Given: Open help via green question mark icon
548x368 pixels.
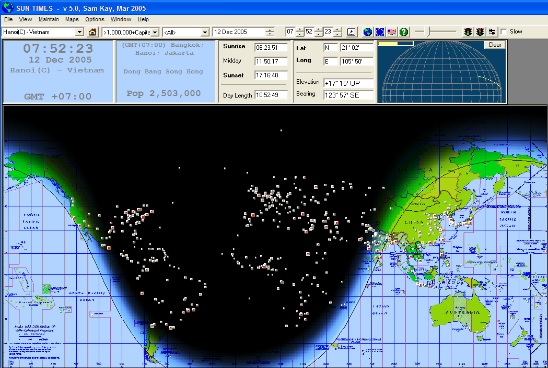Looking at the screenshot, I should pos(404,32).
